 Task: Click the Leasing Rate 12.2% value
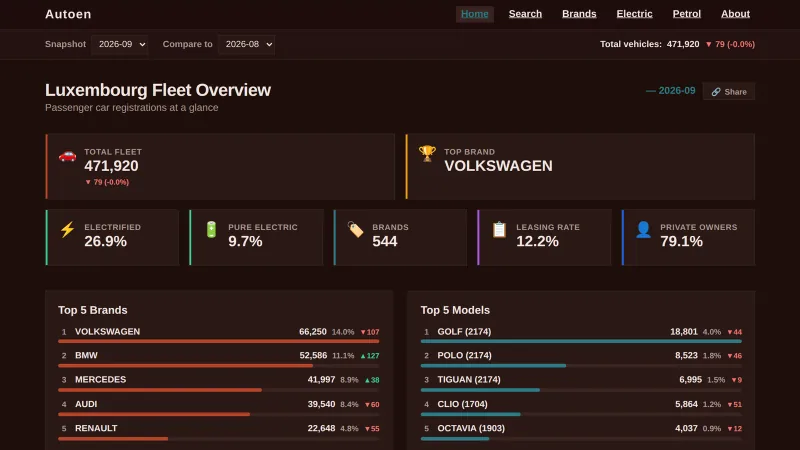coord(537,241)
